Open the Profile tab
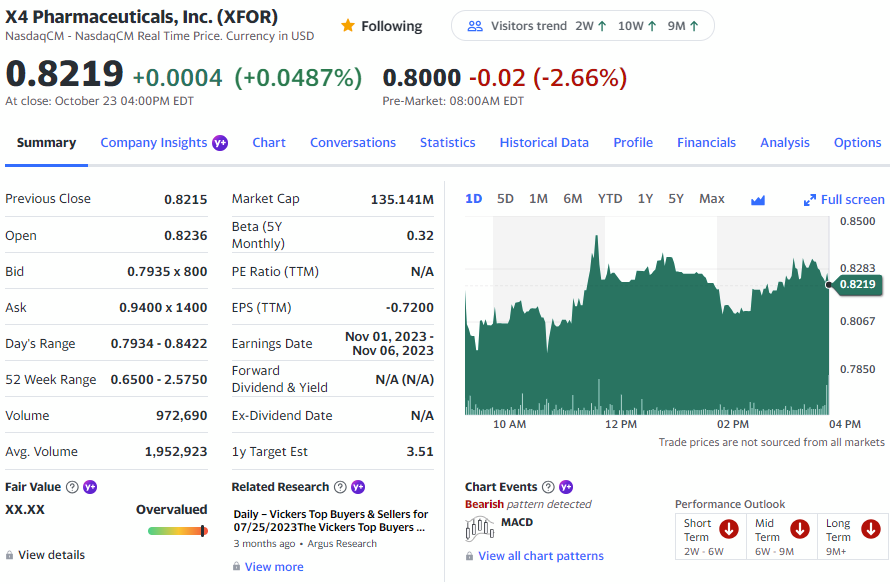This screenshot has height=584, width=890. [633, 143]
